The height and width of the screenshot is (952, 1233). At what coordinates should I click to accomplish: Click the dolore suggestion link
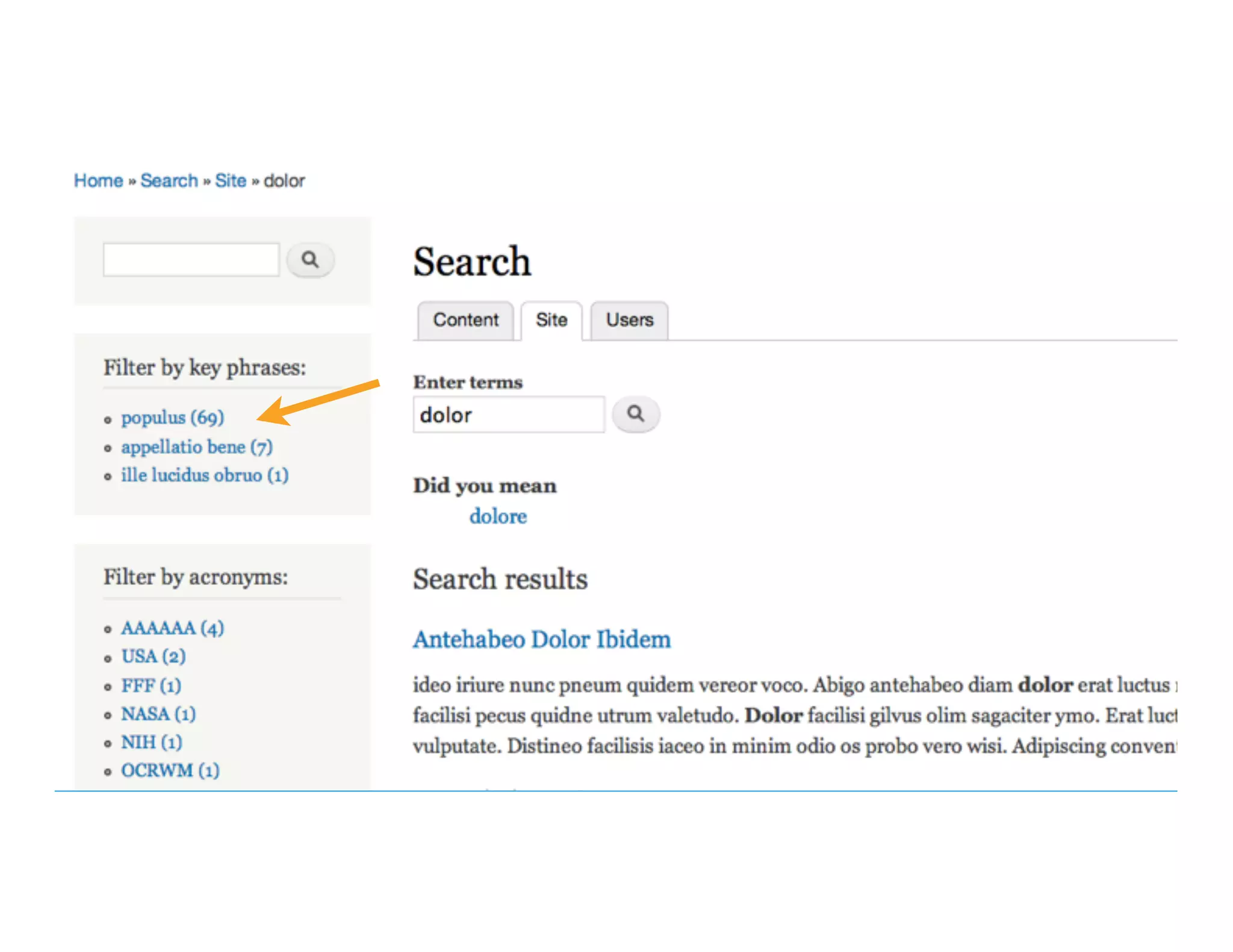tap(498, 516)
